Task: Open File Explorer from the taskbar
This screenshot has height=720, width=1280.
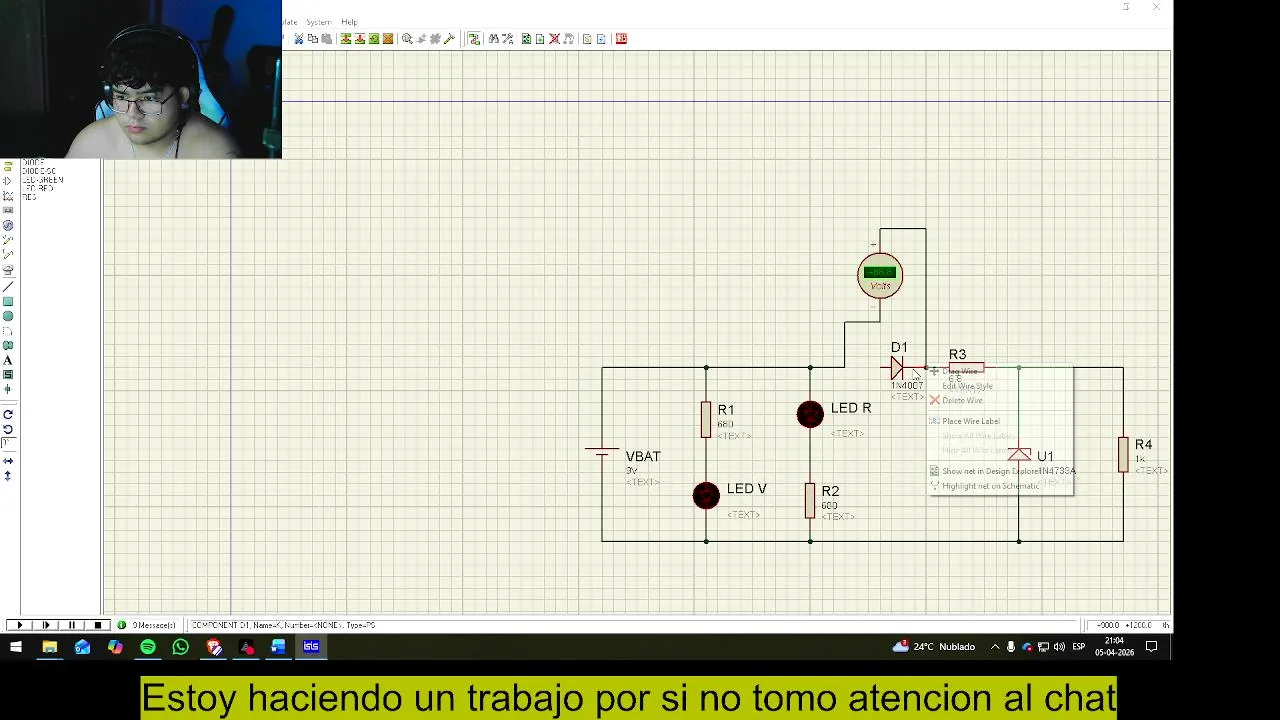Action: (49, 647)
